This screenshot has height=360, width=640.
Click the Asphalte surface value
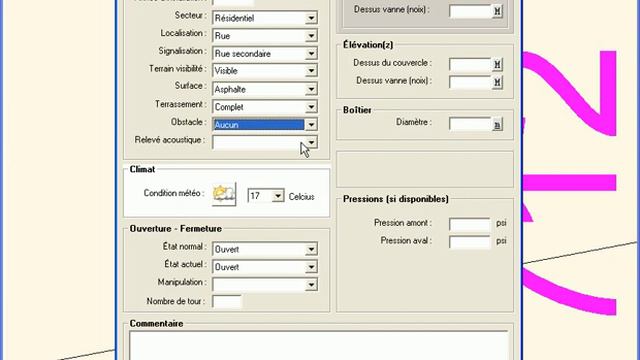click(x=230, y=89)
